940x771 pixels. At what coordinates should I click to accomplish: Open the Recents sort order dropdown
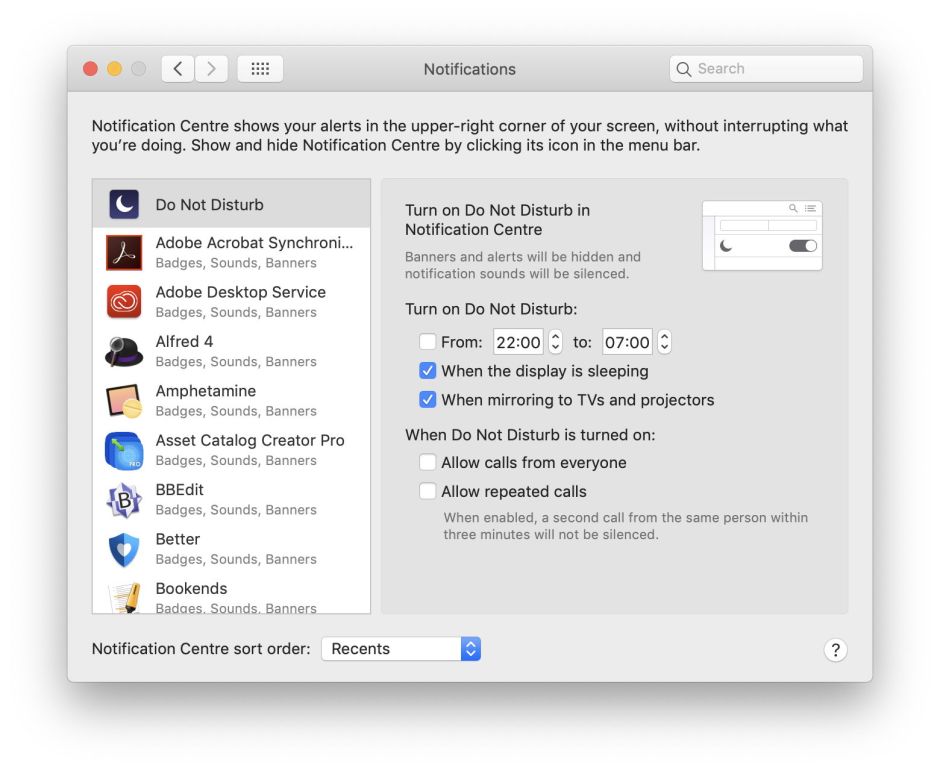pos(401,649)
